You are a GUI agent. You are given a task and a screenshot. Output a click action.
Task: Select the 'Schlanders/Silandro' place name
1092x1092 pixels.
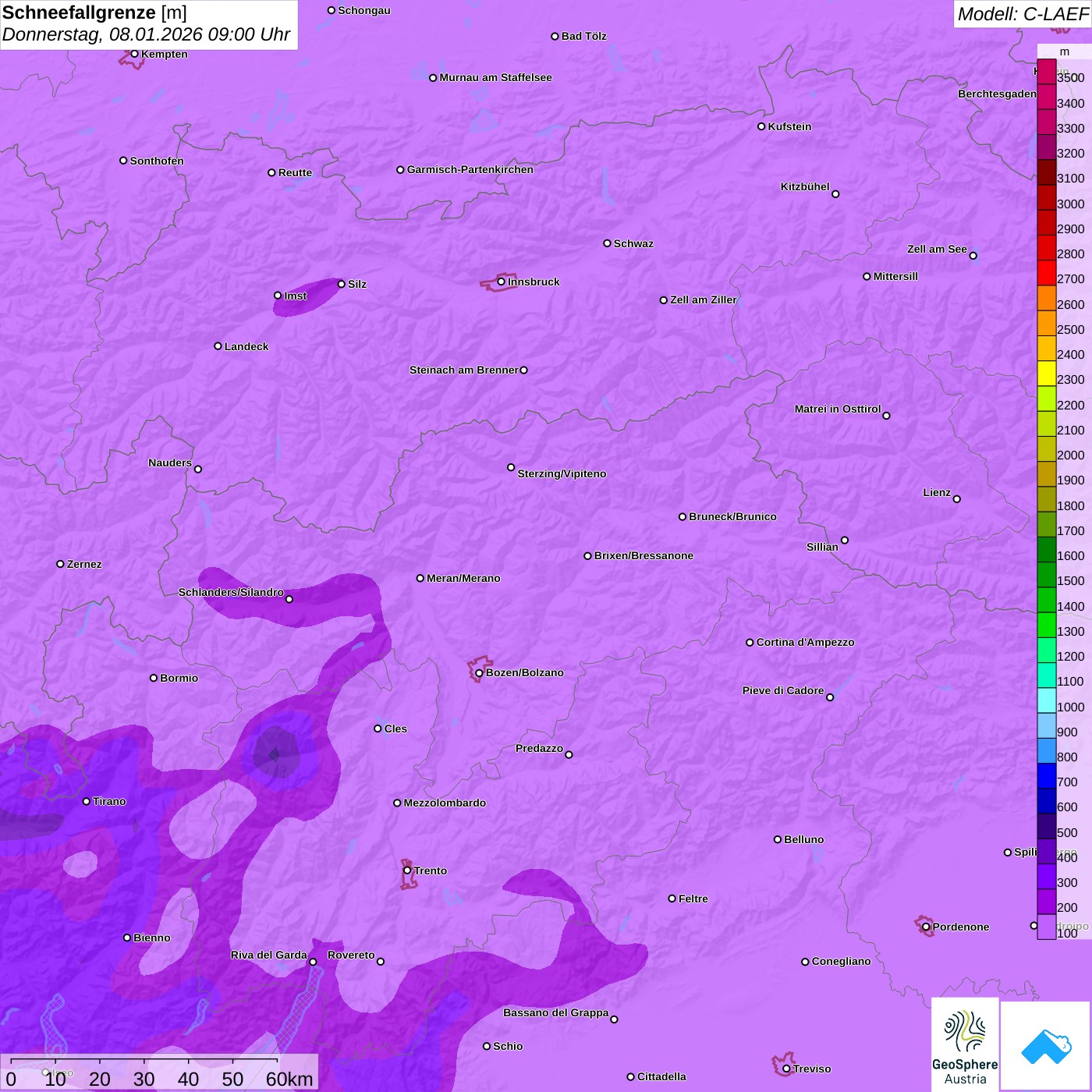pos(231,592)
